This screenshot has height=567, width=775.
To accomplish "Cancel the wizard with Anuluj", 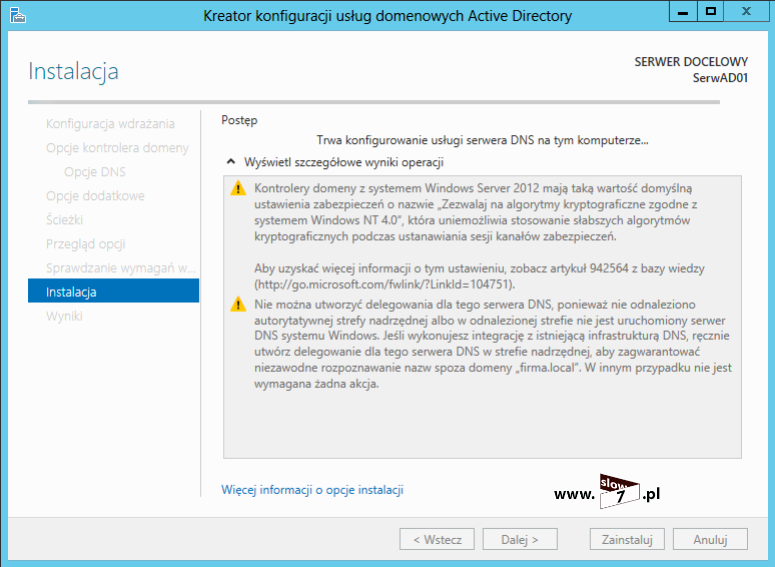I will point(709,540).
